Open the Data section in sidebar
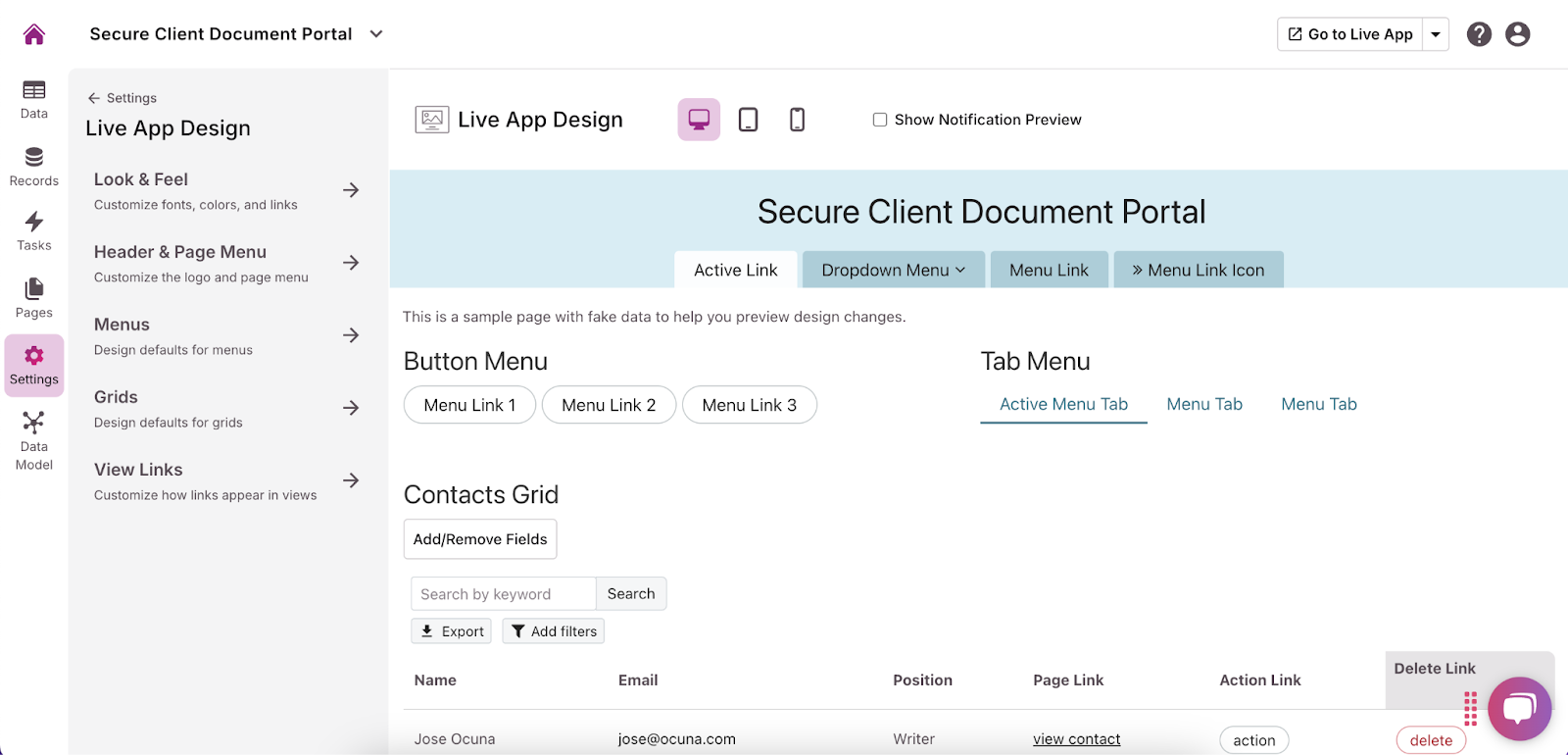This screenshot has width=1568, height=755. tap(34, 99)
